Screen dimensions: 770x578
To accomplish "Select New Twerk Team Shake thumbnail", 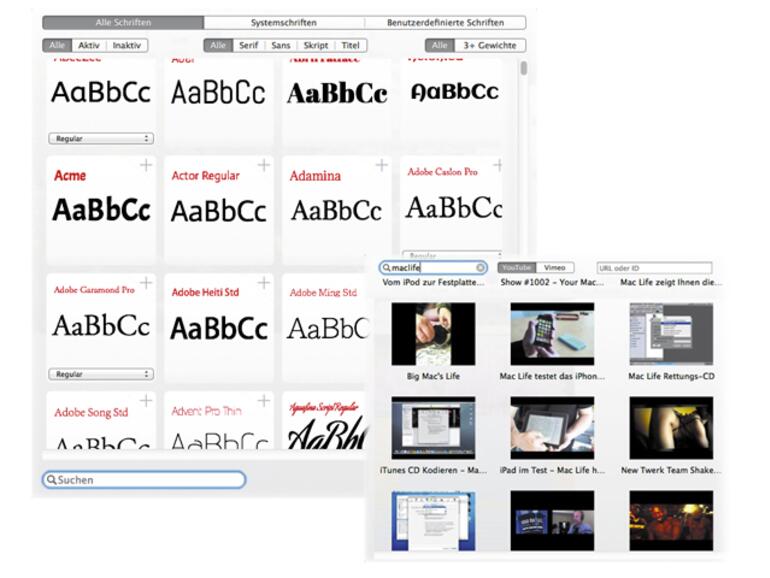I will tap(671, 428).
